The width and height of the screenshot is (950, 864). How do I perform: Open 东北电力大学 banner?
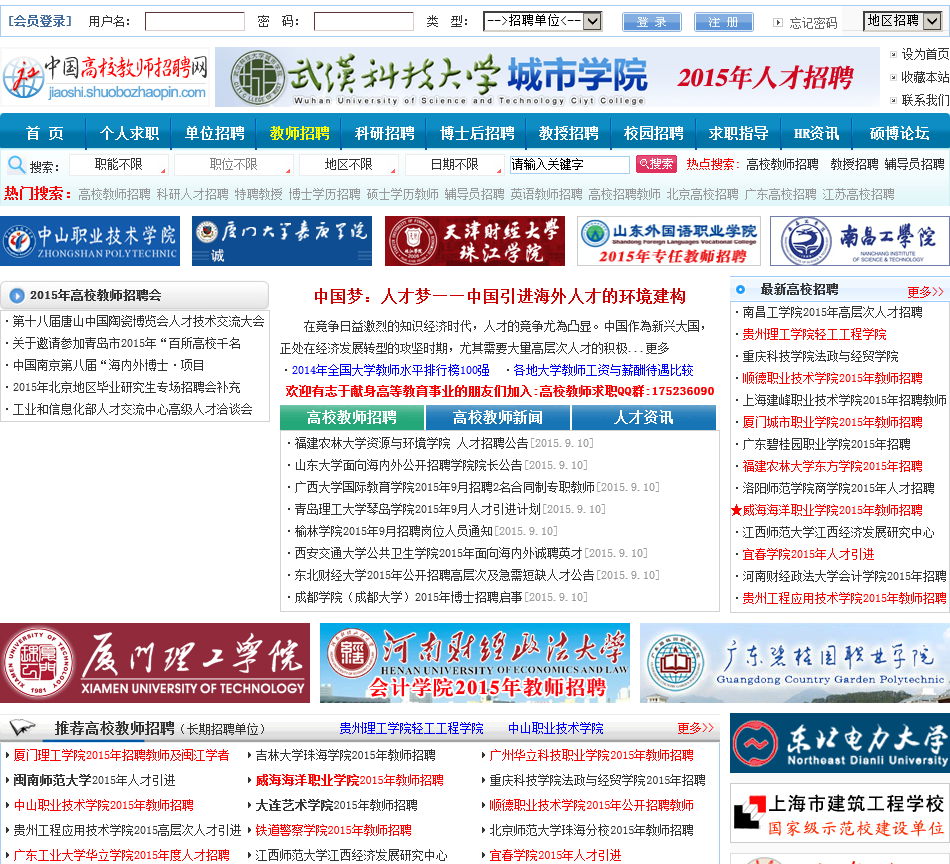click(840, 743)
